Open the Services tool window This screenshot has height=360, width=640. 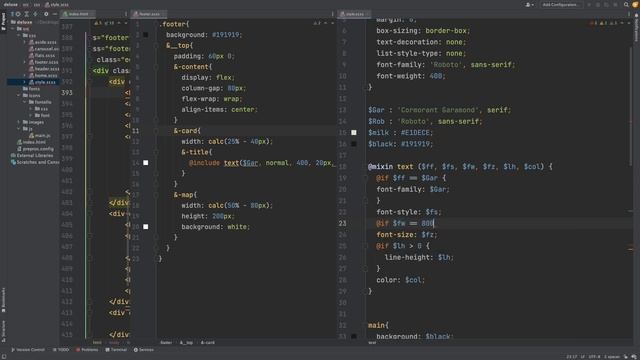144,350
